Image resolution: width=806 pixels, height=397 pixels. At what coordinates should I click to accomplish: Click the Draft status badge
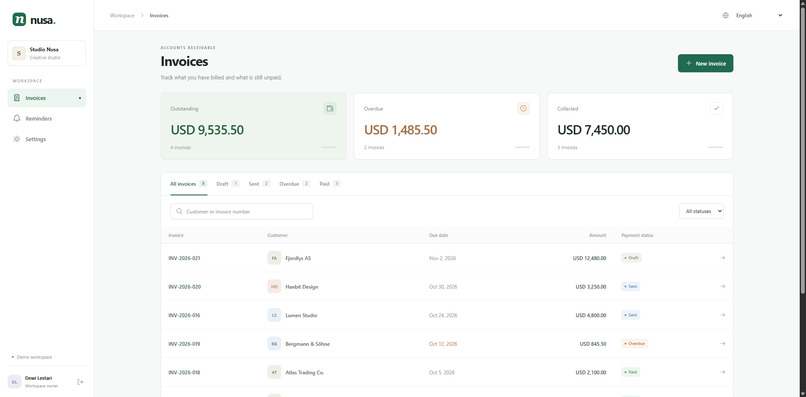(x=631, y=258)
